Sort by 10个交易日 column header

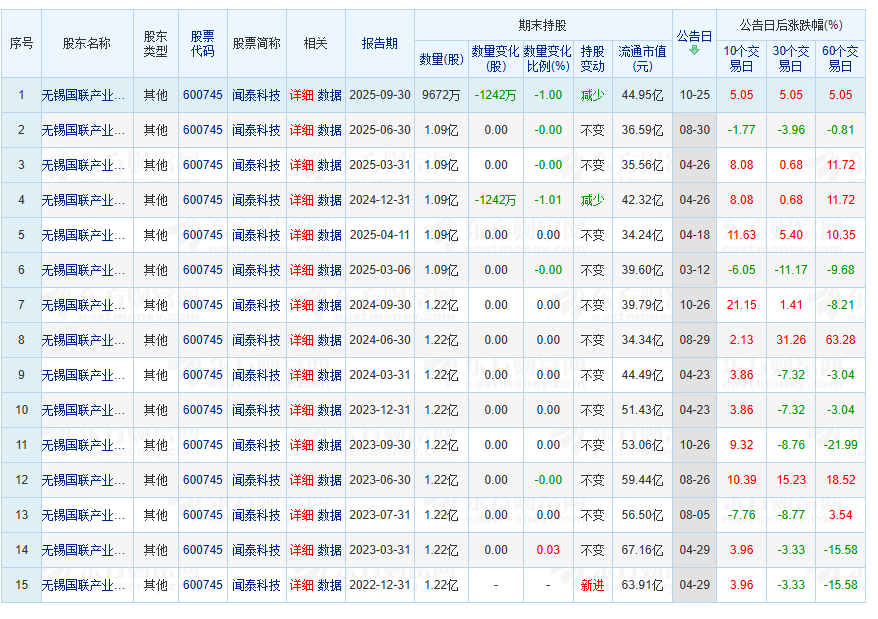point(741,59)
